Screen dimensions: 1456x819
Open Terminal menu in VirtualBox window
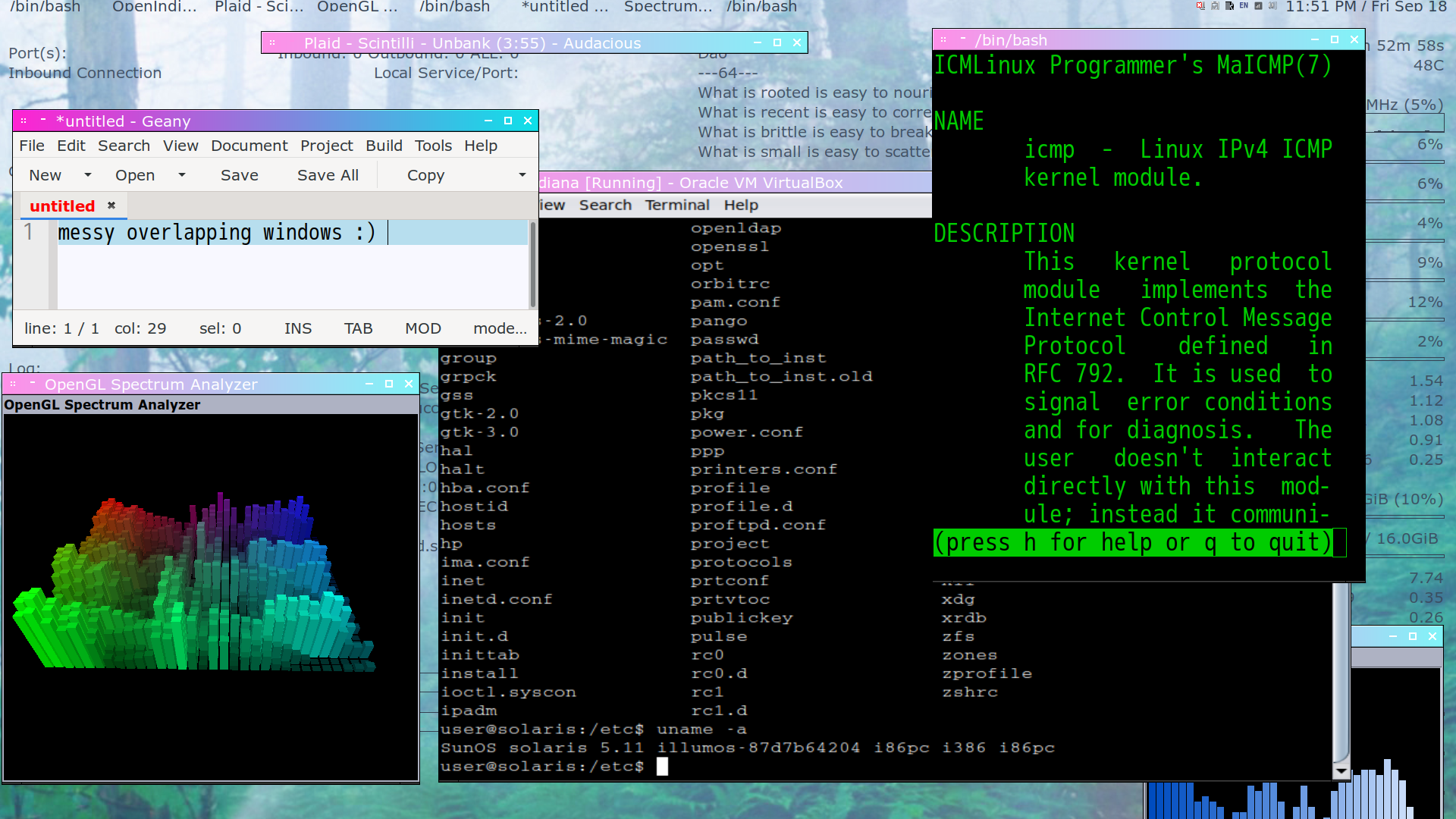pos(676,205)
